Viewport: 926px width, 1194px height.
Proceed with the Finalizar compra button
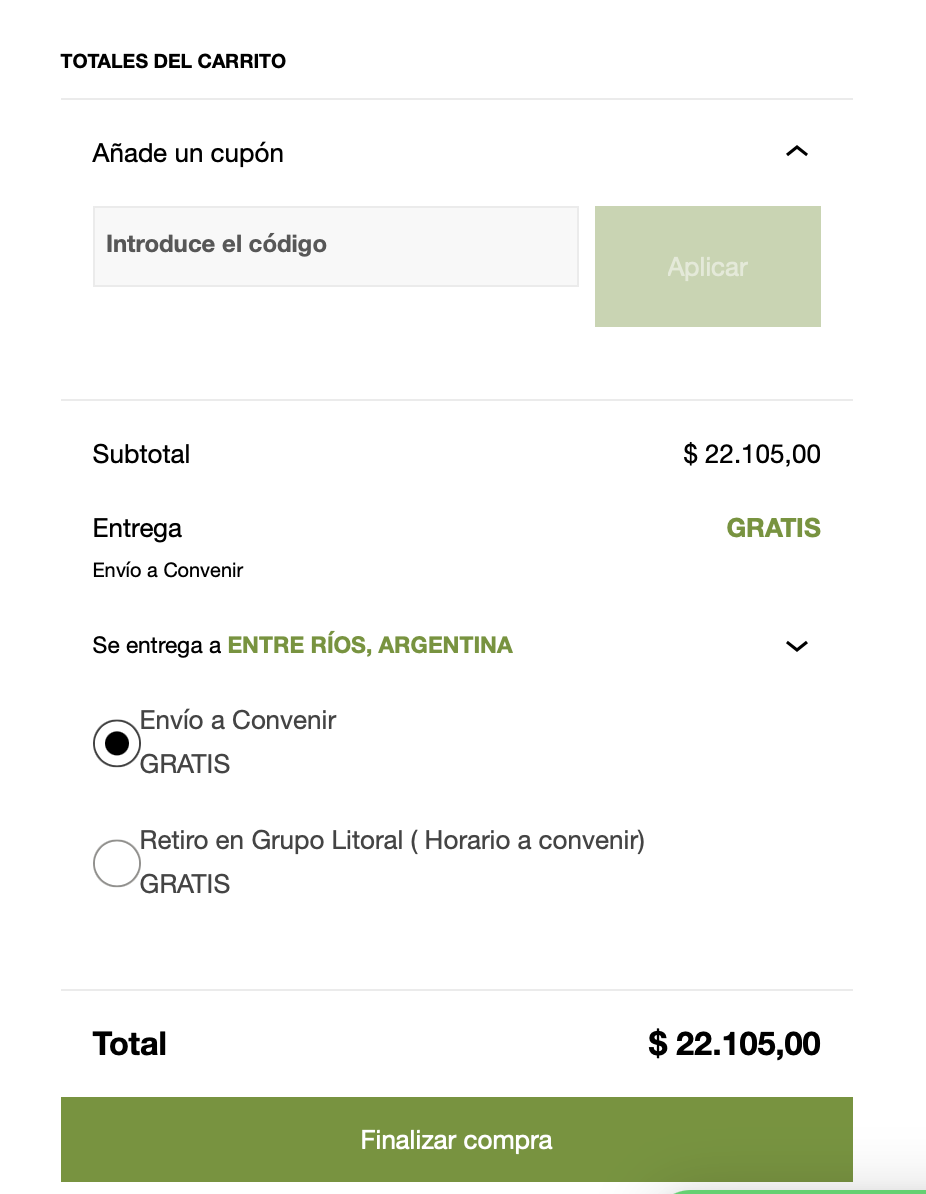(x=456, y=1139)
